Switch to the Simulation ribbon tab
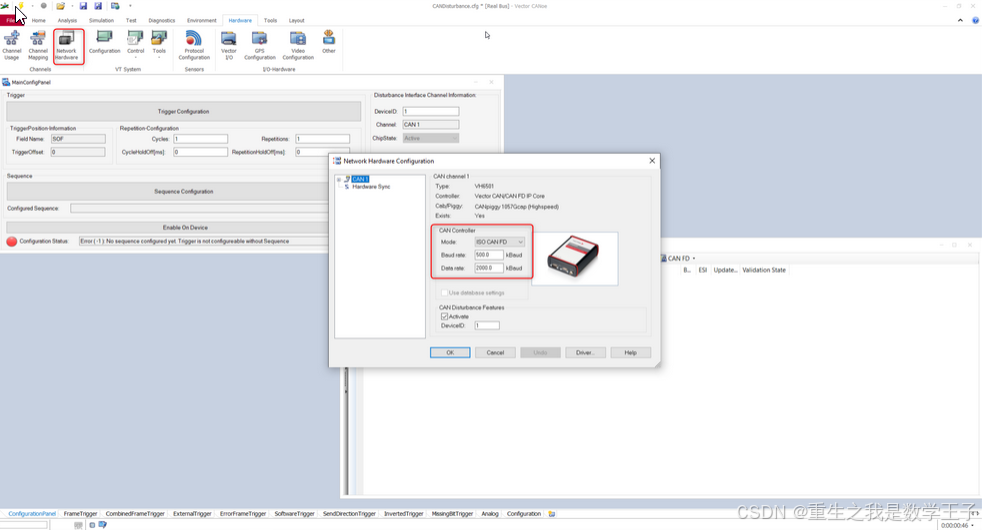Screen dimensions: 982x530 point(101,21)
